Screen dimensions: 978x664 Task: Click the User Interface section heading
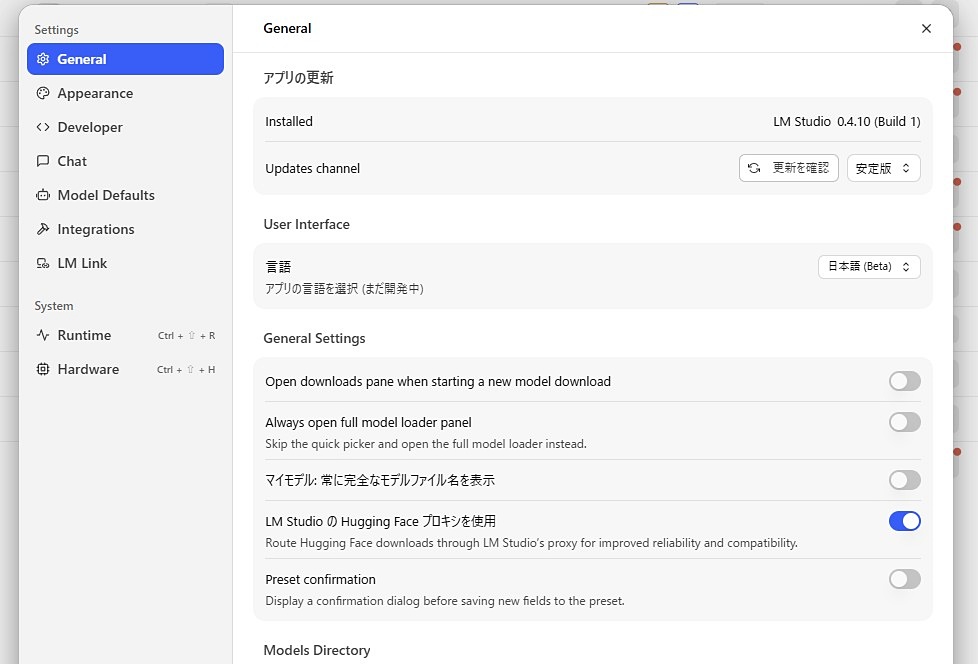point(306,224)
